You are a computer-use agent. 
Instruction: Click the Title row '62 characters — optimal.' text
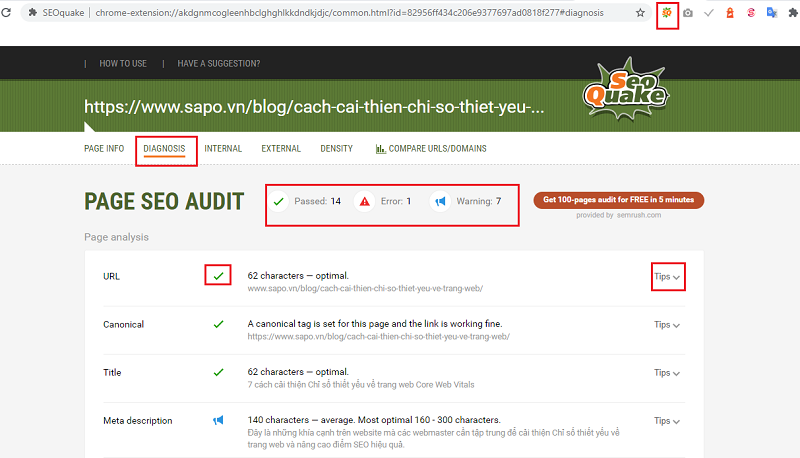pos(298,372)
